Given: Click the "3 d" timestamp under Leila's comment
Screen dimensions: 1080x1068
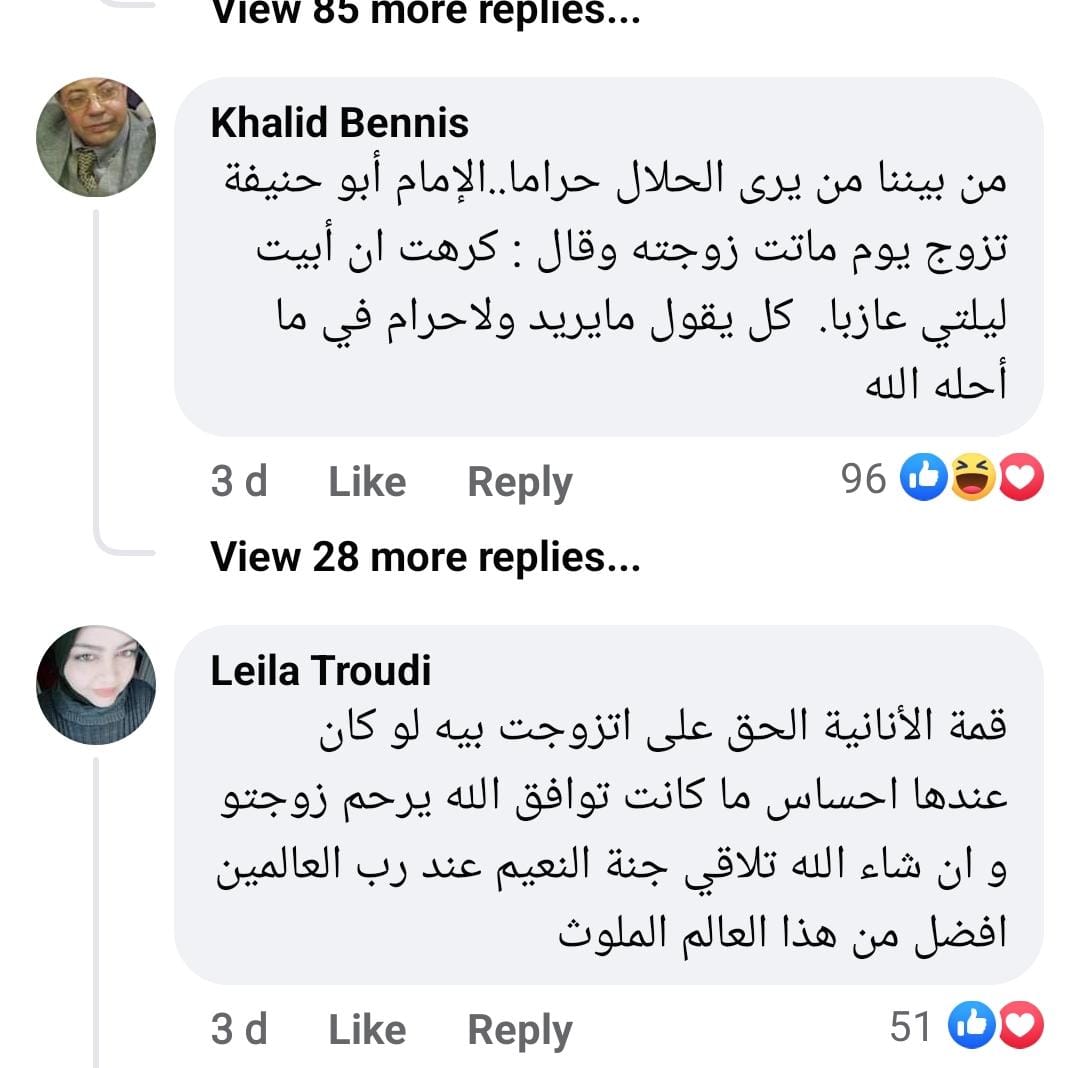Looking at the screenshot, I should [x=239, y=1029].
